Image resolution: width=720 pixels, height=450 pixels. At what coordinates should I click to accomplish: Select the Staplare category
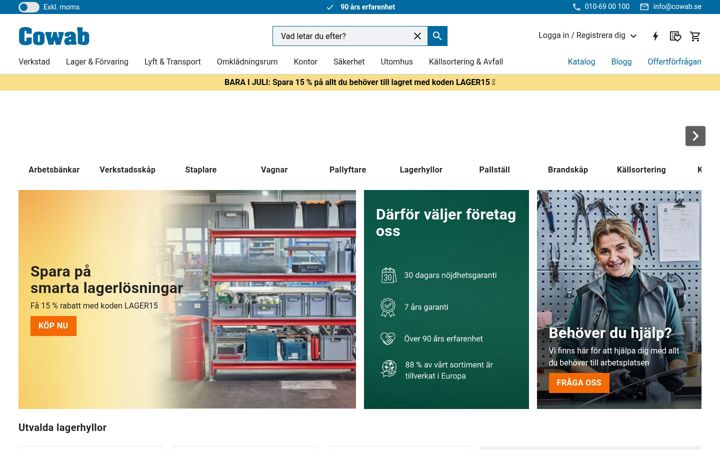point(201,169)
